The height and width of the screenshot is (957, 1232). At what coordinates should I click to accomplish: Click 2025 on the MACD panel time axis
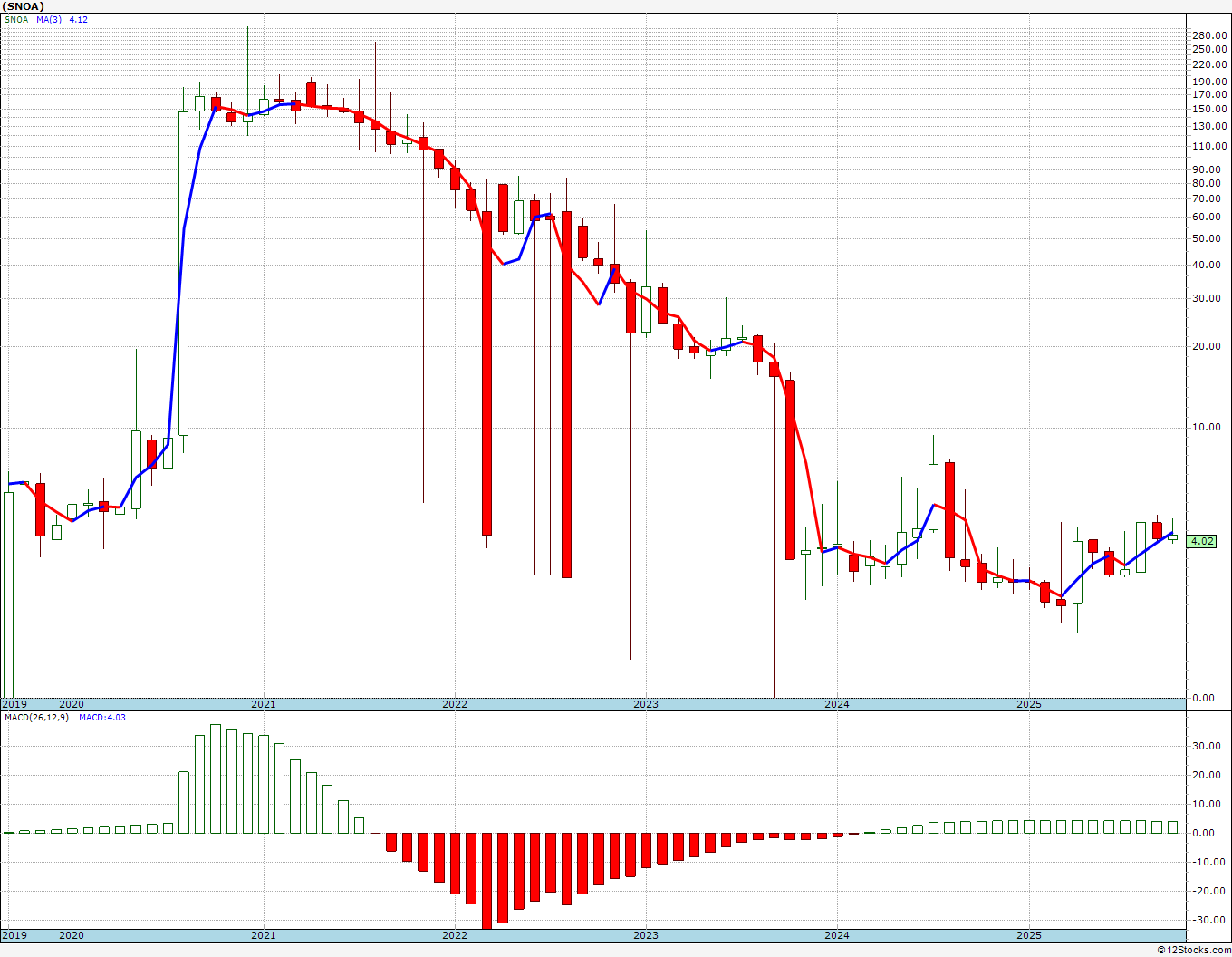pyautogui.click(x=1028, y=934)
